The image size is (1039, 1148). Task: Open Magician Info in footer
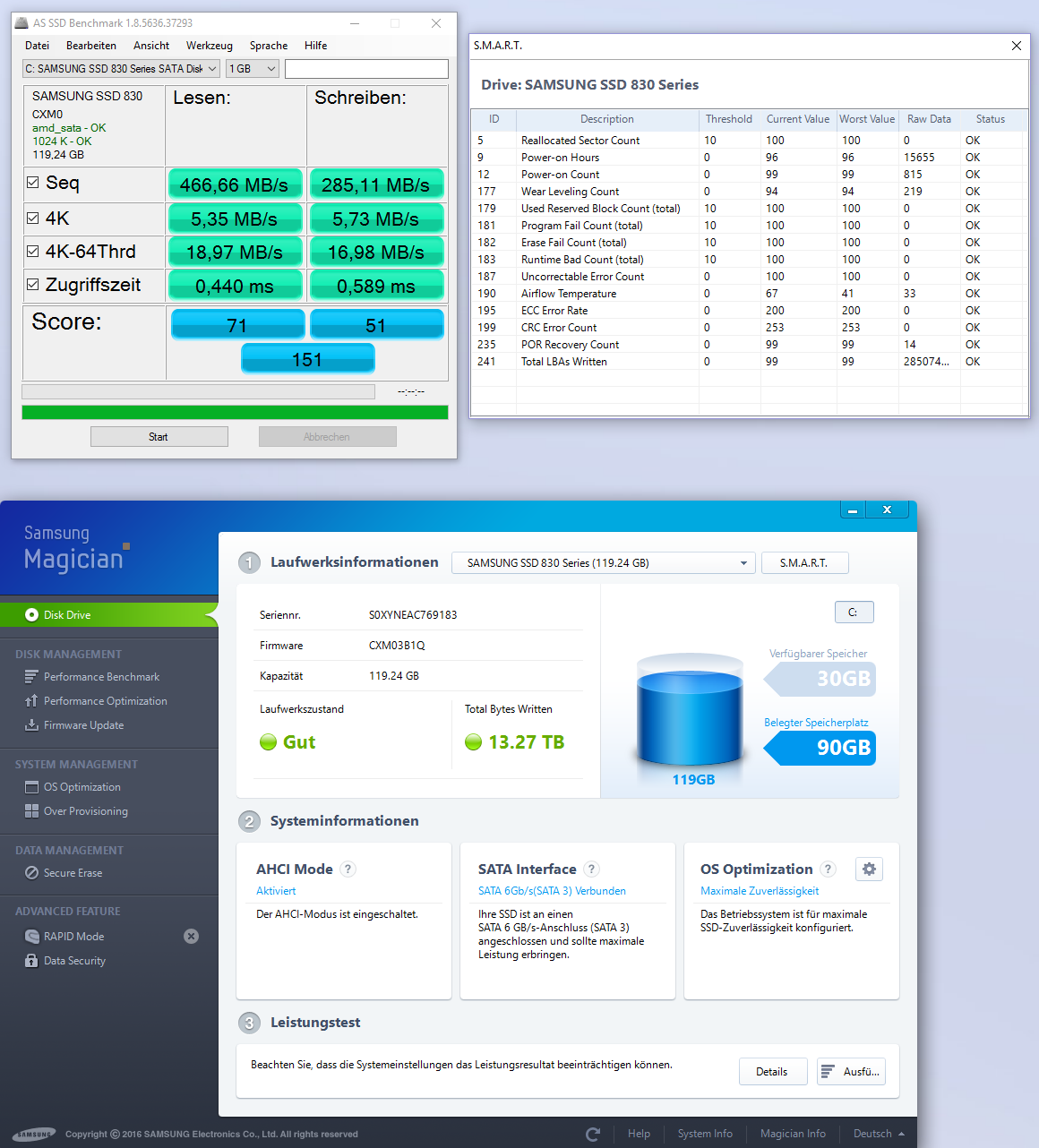[x=793, y=1134]
